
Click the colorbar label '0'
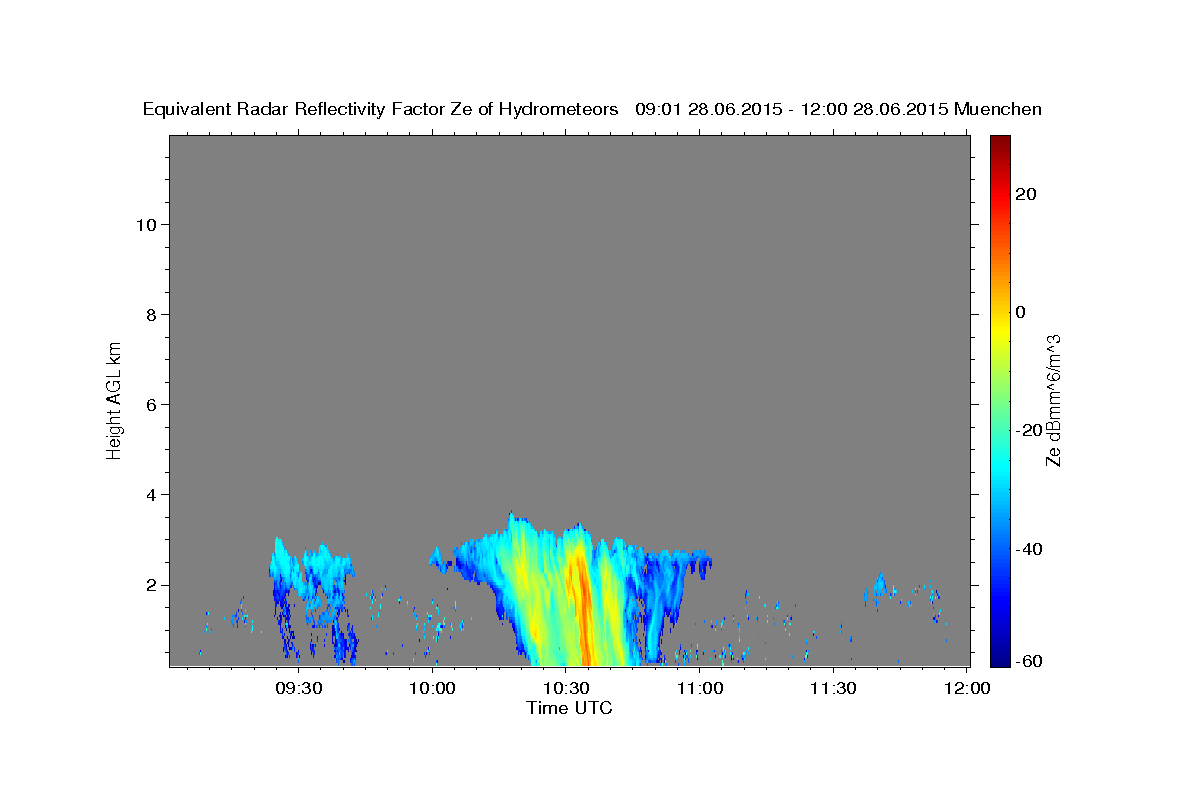tap(1020, 312)
